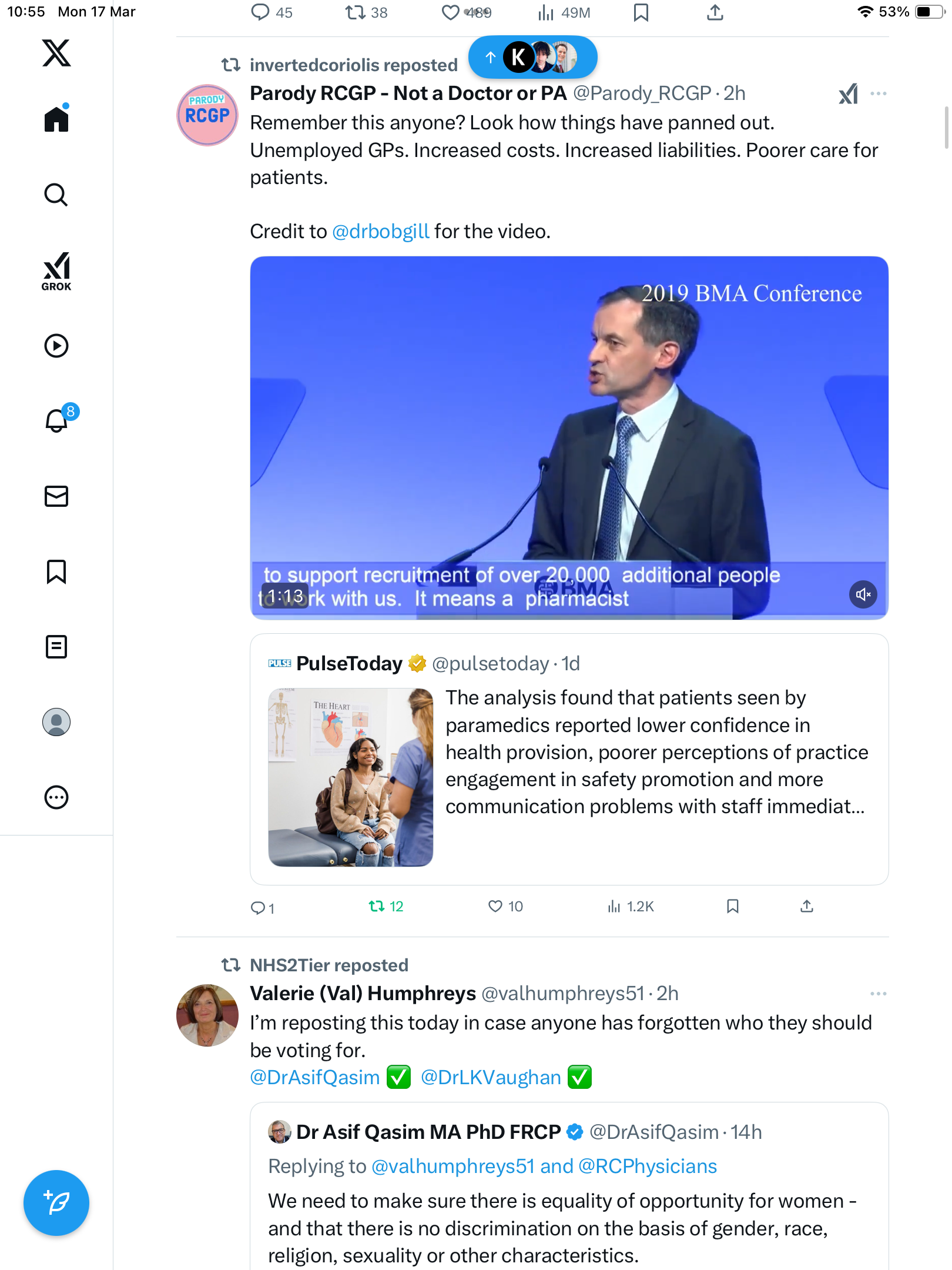Expand the sidebar More circle menu
This screenshot has width=952, height=1270.
tap(56, 797)
